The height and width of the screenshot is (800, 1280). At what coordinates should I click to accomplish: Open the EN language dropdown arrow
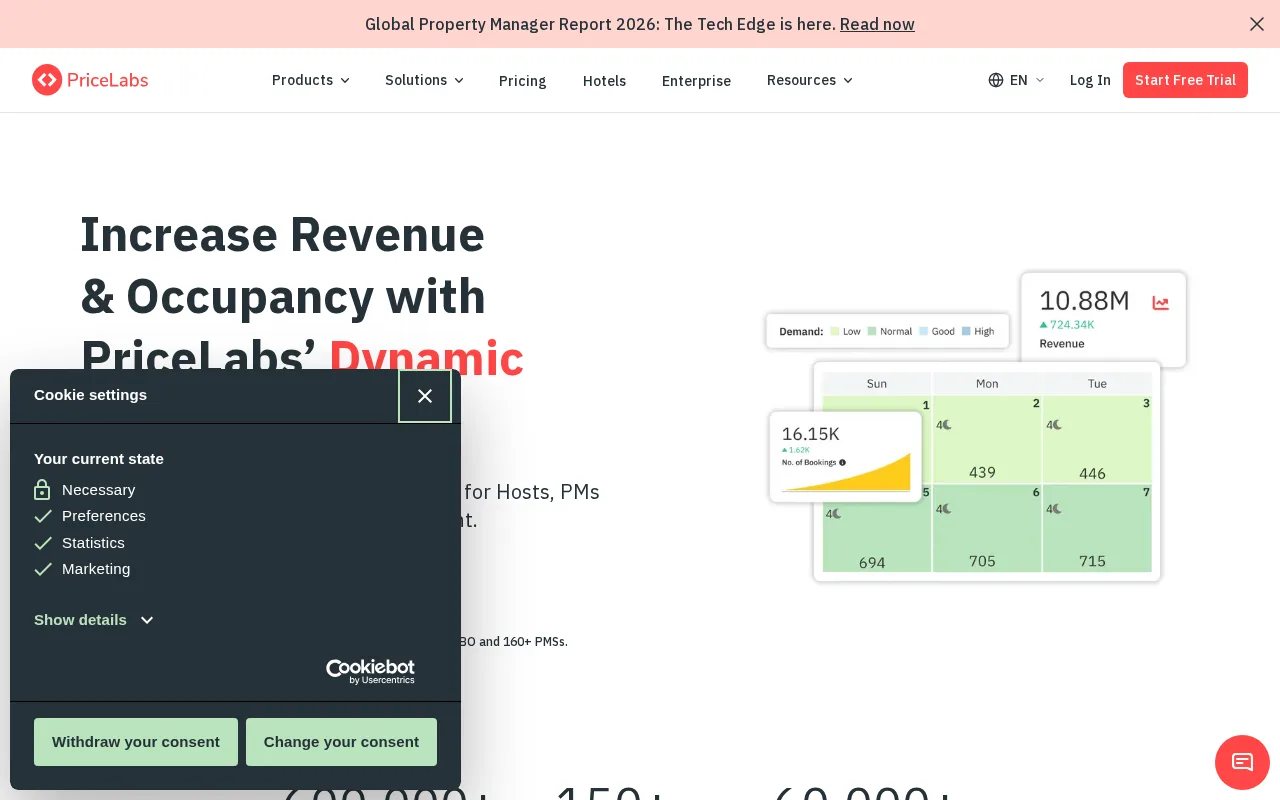coord(1040,80)
